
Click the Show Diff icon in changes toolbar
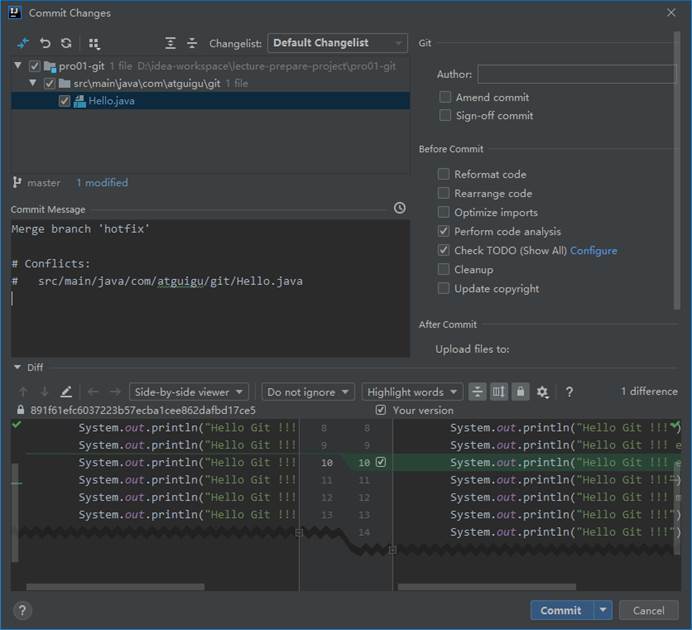[23, 43]
